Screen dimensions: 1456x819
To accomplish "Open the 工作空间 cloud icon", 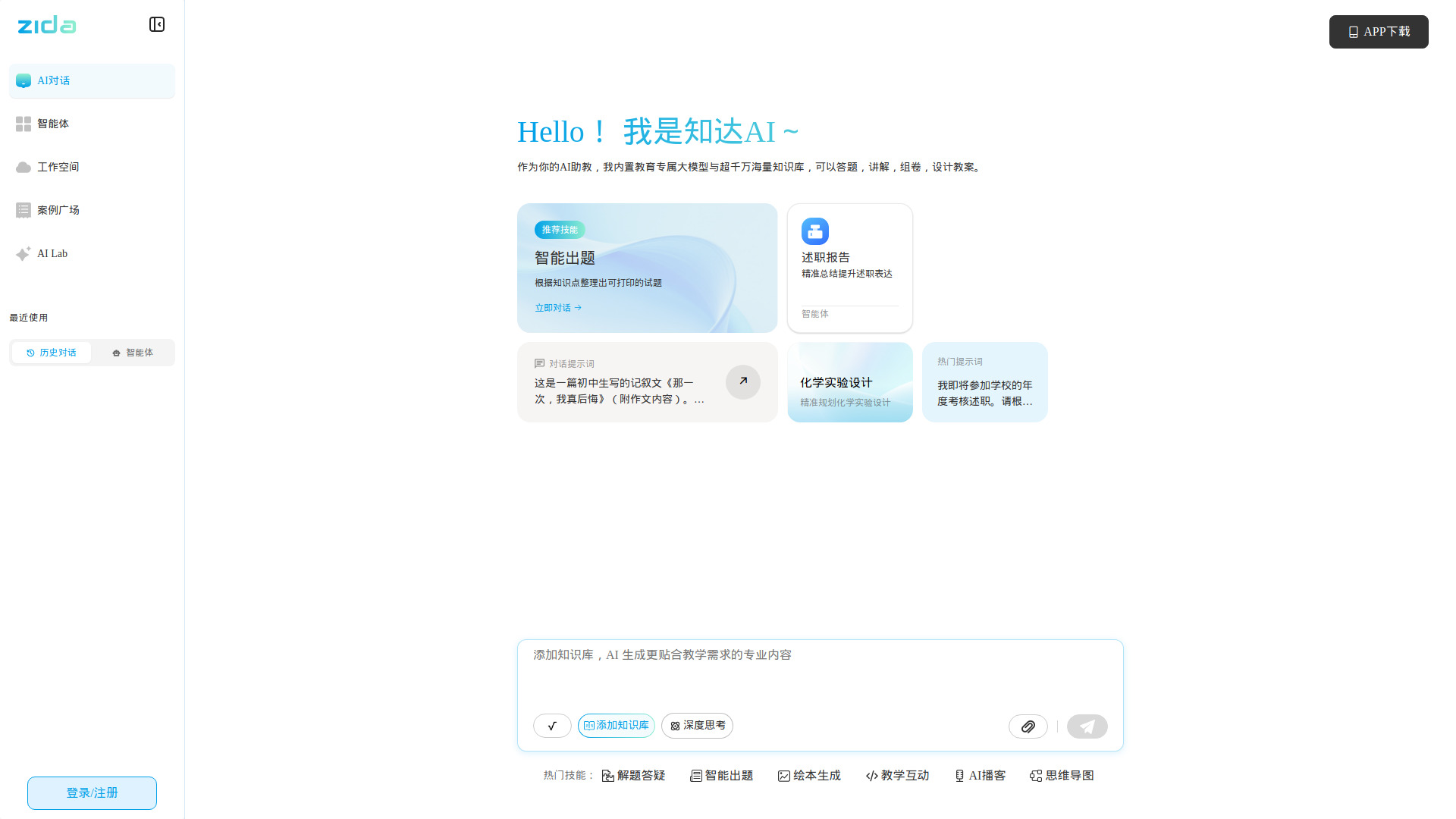I will coord(24,167).
